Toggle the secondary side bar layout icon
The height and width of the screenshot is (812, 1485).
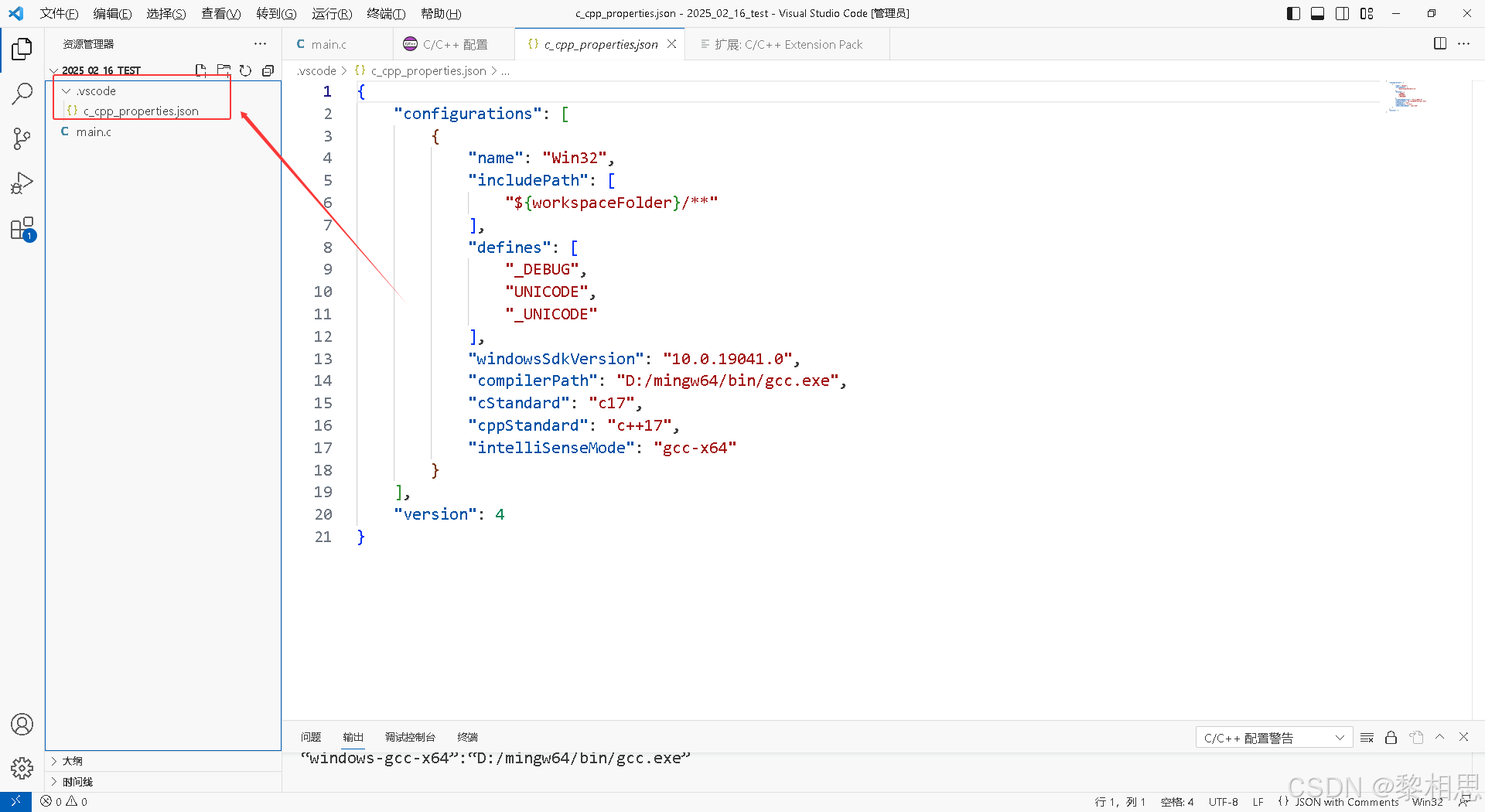point(1342,13)
